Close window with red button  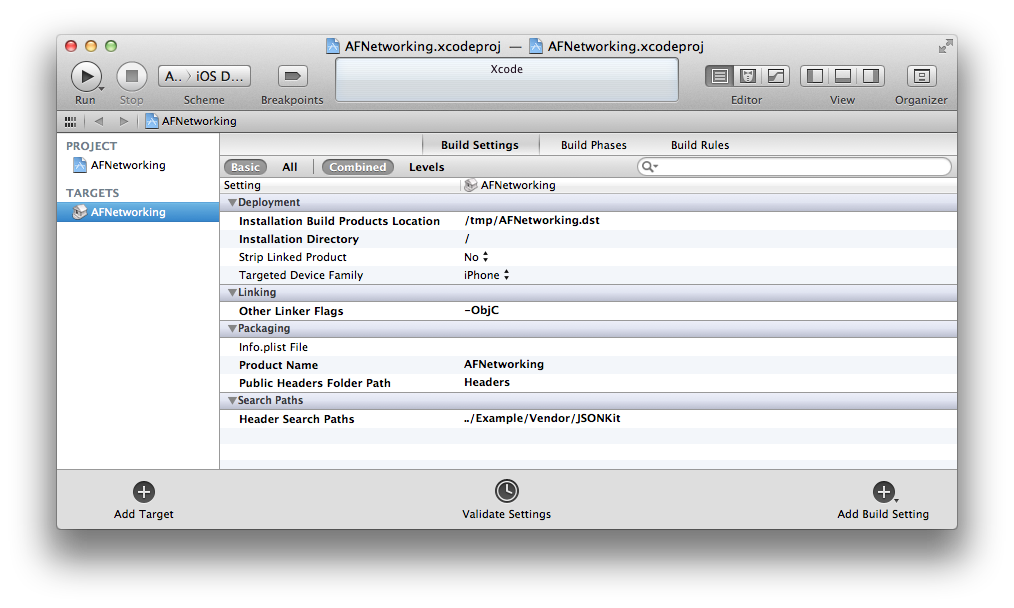[71, 46]
